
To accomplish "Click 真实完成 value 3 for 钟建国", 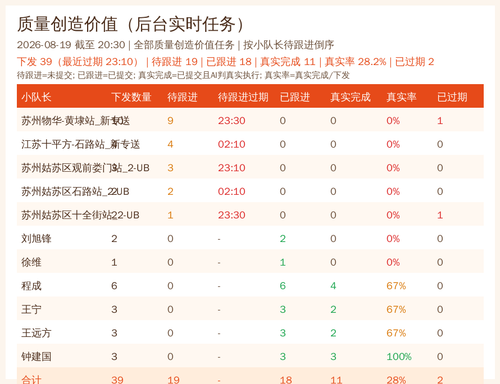I will point(333,357).
